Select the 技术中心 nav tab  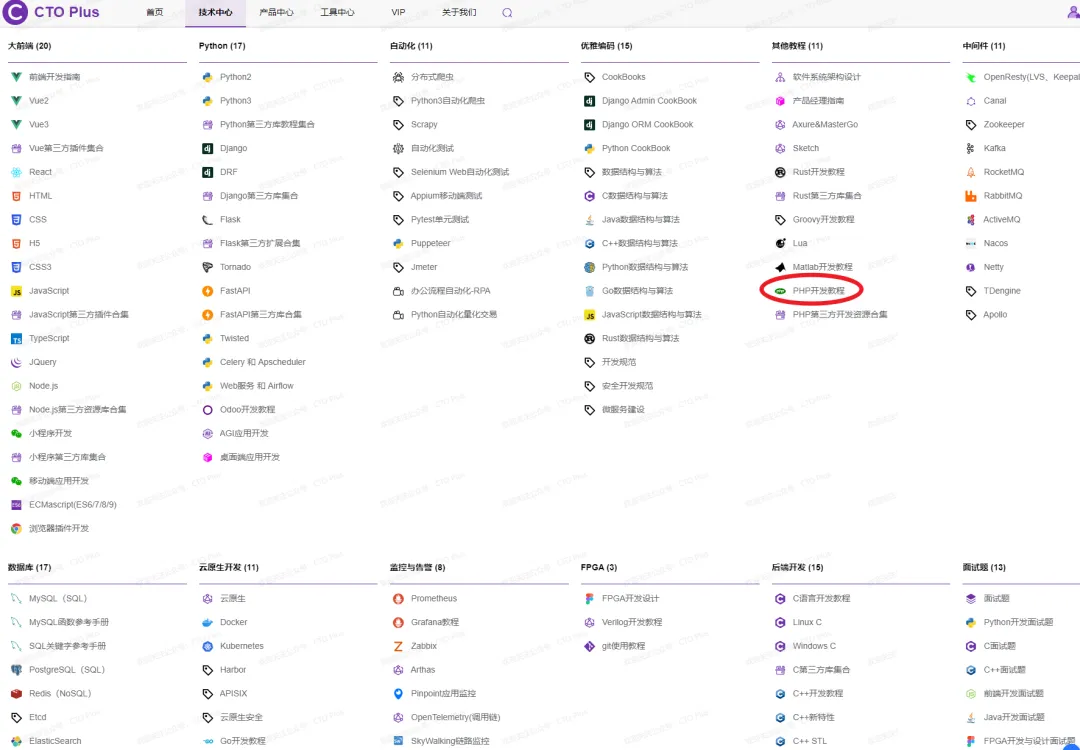(216, 12)
